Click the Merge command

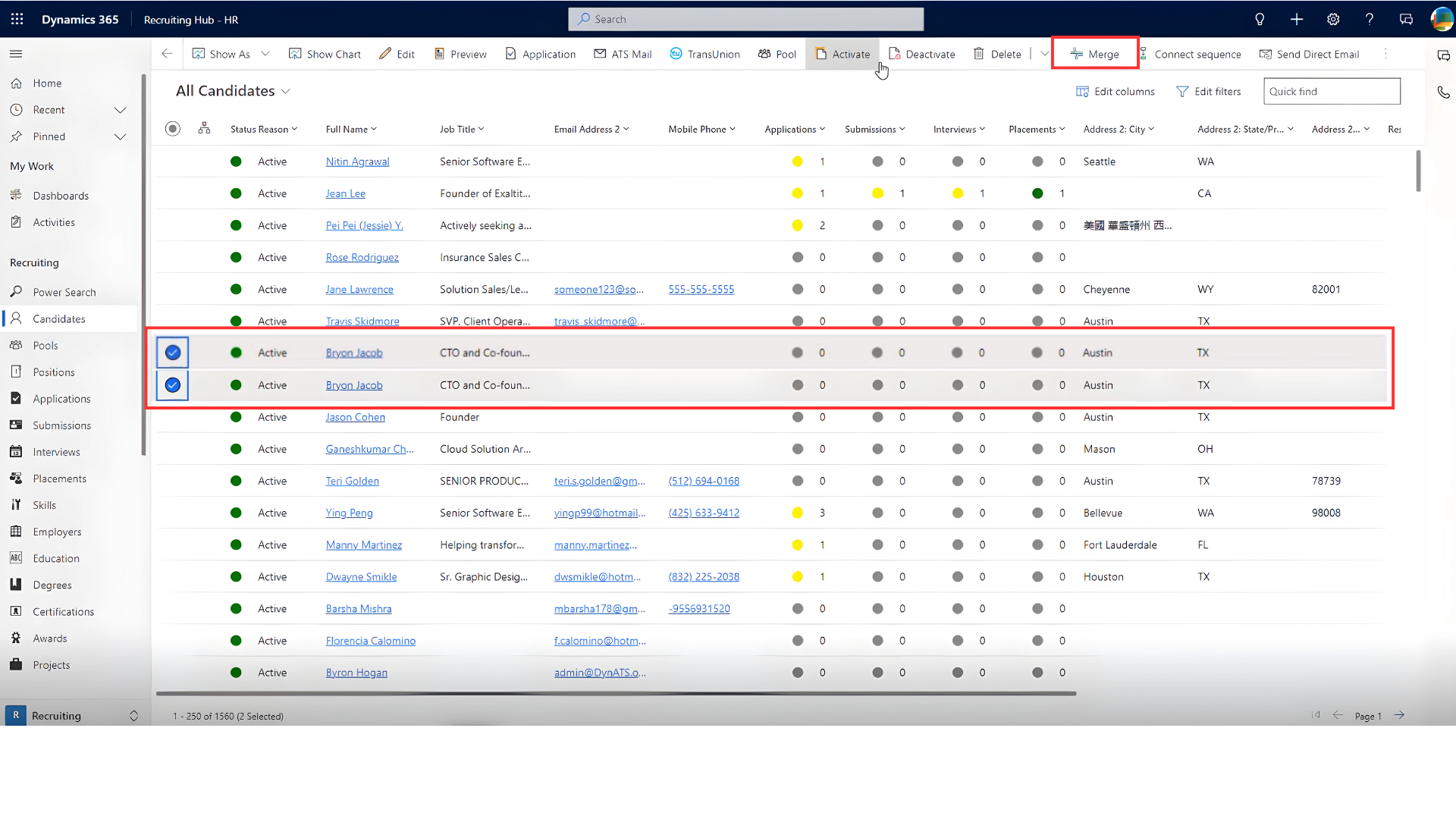click(1095, 54)
